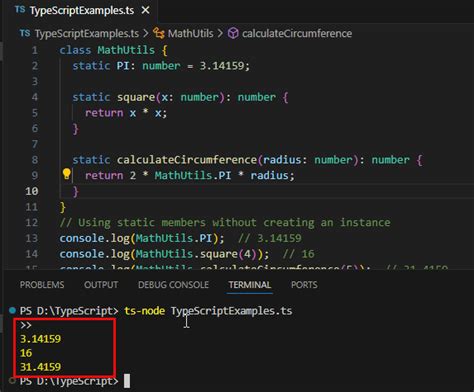
Task: Click the ts-node command in the terminal
Action: click(x=144, y=311)
